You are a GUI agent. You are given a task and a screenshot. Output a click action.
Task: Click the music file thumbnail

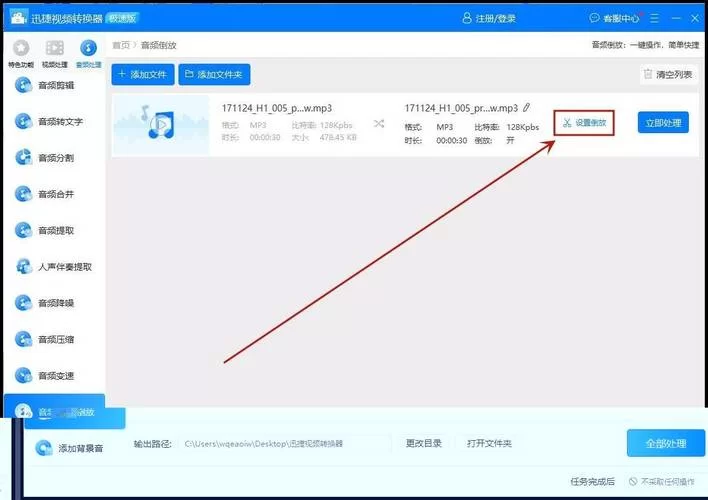coord(161,125)
